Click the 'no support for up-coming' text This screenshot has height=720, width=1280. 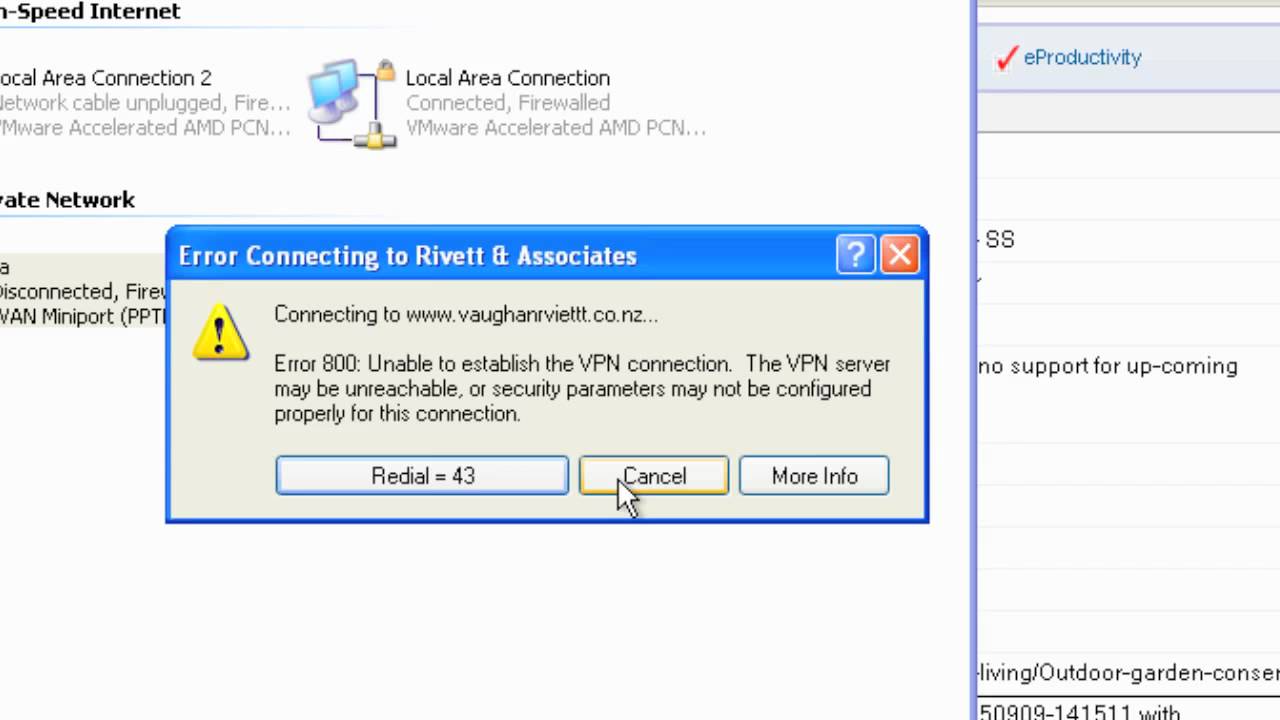click(x=1108, y=366)
